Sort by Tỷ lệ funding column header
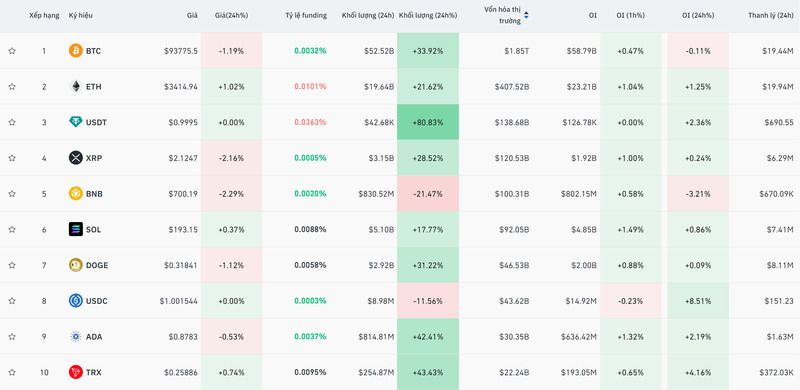This screenshot has height=390, width=800. tap(306, 15)
